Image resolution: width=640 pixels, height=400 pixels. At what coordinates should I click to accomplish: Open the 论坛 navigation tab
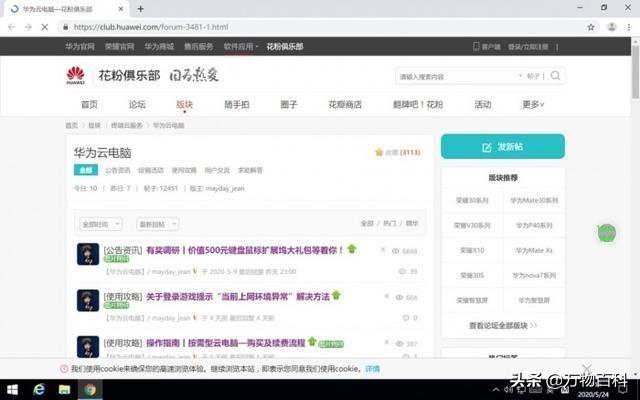tap(137, 104)
